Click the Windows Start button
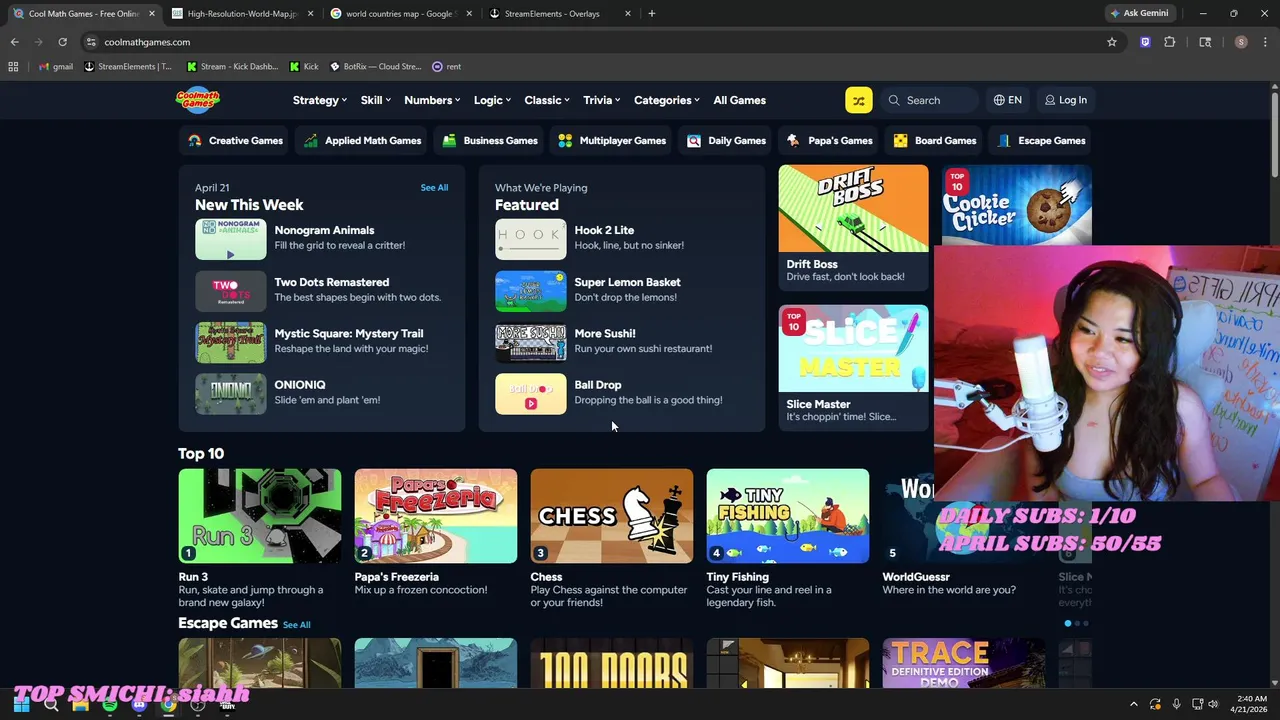Image resolution: width=1280 pixels, height=720 pixels. point(21,704)
